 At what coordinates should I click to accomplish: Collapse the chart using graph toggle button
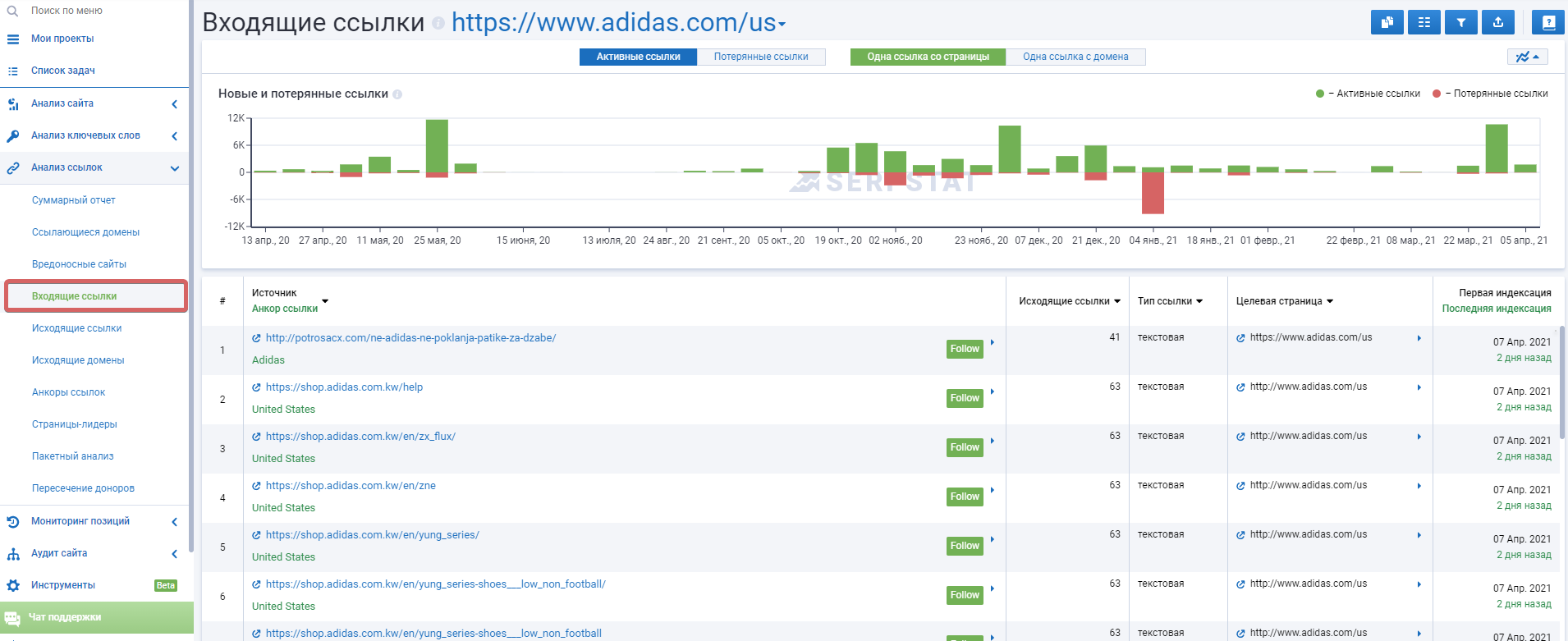[x=1528, y=57]
